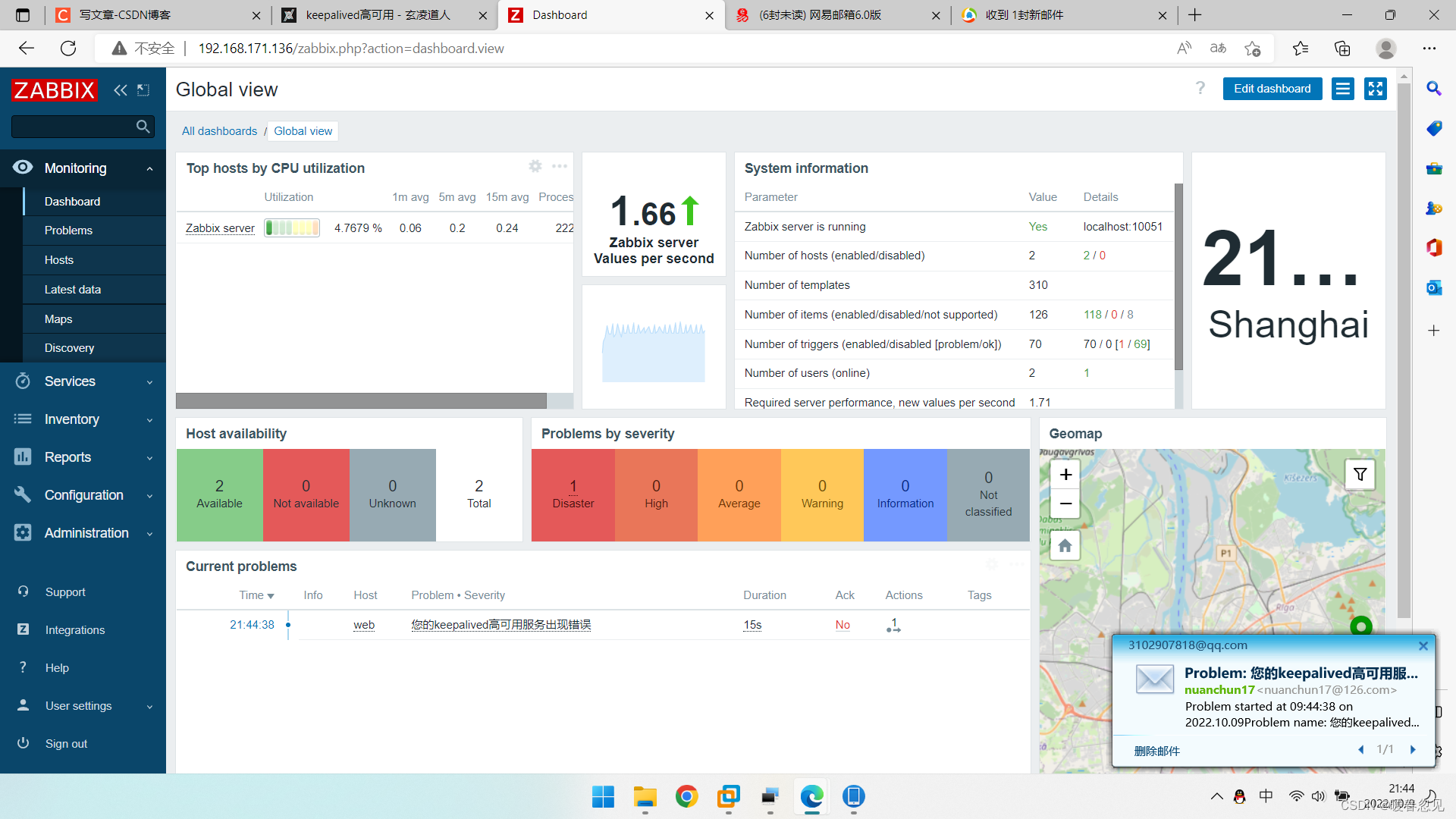
Task: Close the QQ mail notification popup
Action: click(x=1423, y=646)
